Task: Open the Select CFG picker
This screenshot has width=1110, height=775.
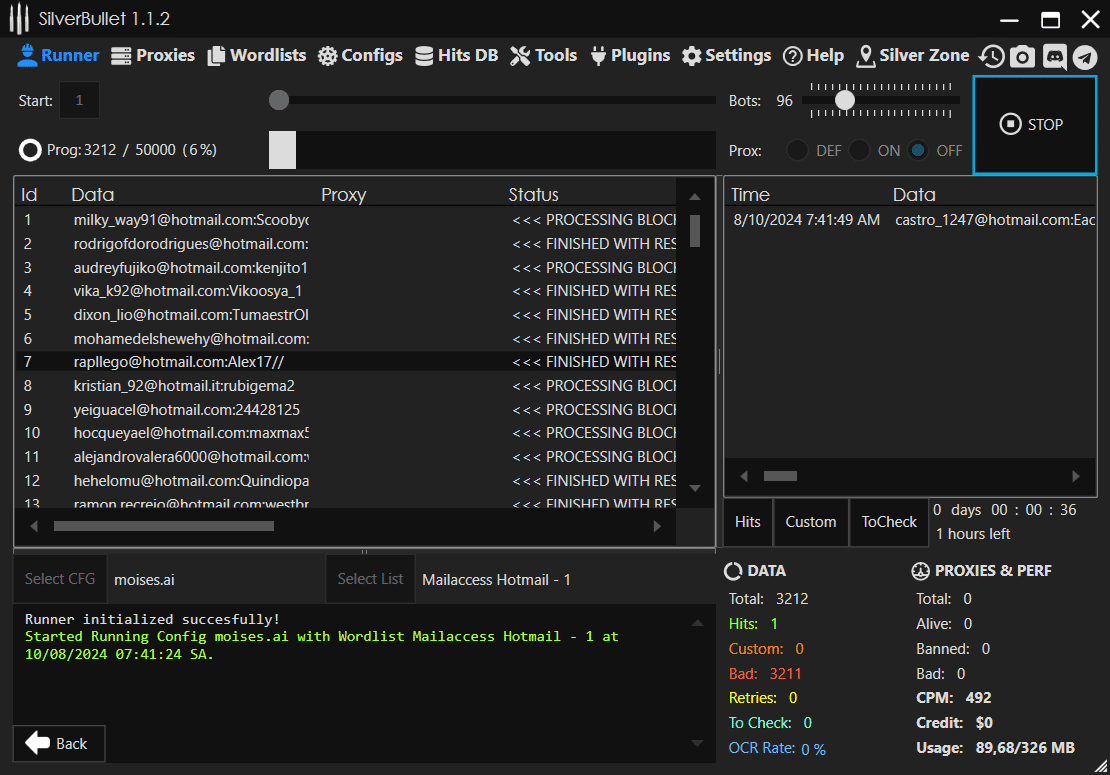Action: (x=59, y=579)
